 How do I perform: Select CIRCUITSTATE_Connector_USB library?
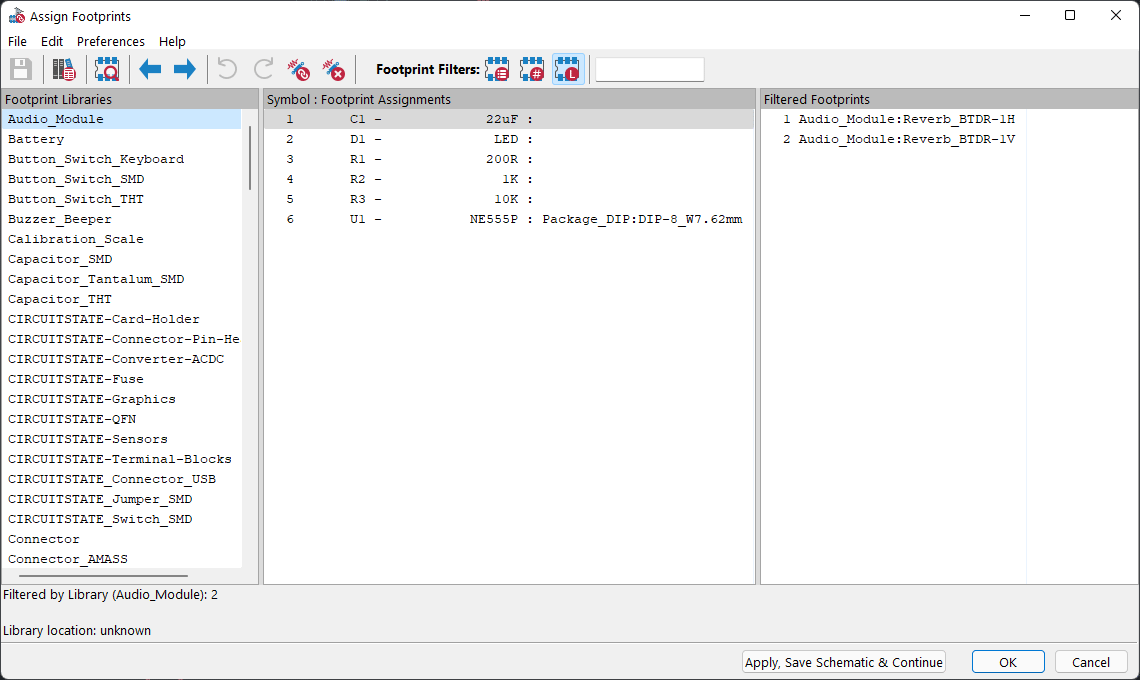point(121,479)
